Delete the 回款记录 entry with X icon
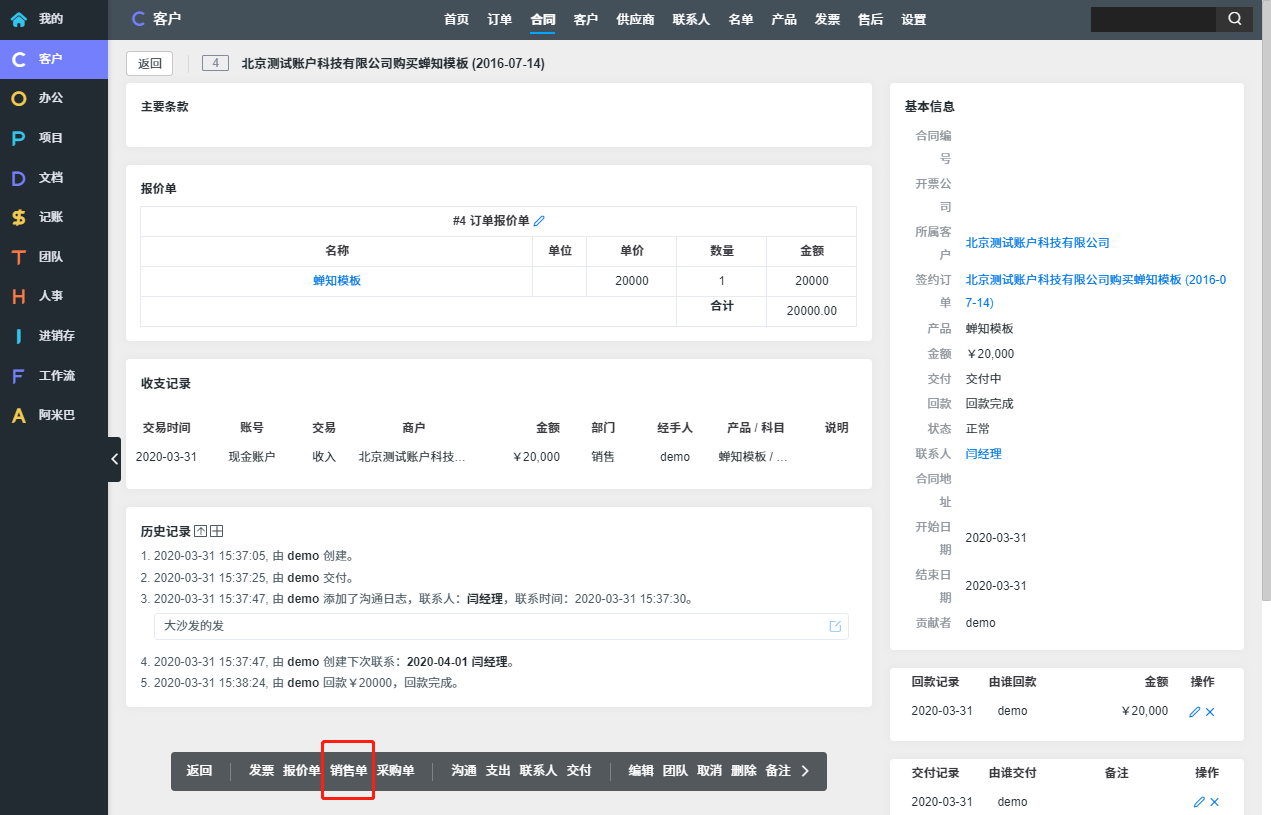This screenshot has width=1271, height=815. pyautogui.click(x=1210, y=712)
